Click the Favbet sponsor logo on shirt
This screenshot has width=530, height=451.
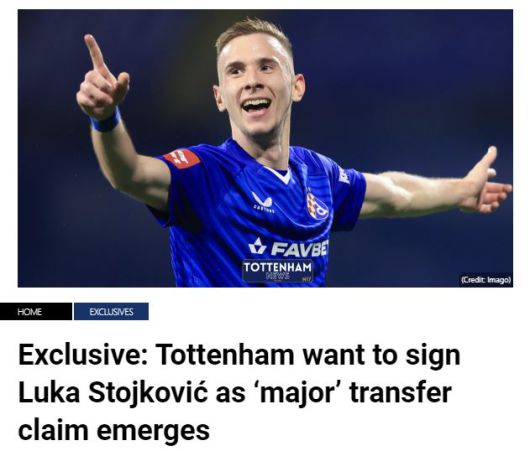pyautogui.click(x=289, y=247)
